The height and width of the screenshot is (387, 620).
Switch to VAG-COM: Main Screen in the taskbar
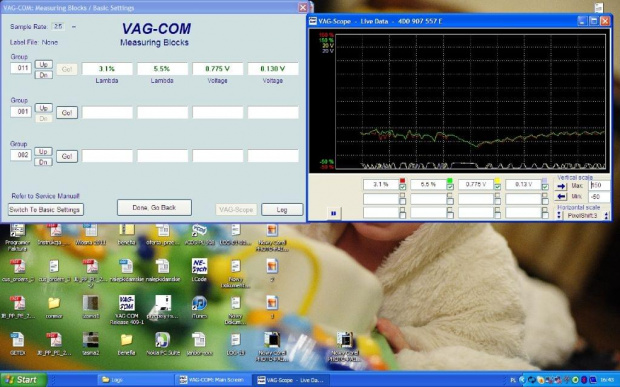212,380
